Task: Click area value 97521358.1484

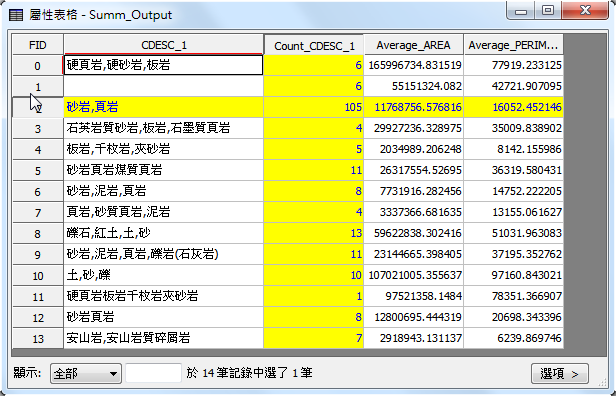Action: click(x=414, y=296)
